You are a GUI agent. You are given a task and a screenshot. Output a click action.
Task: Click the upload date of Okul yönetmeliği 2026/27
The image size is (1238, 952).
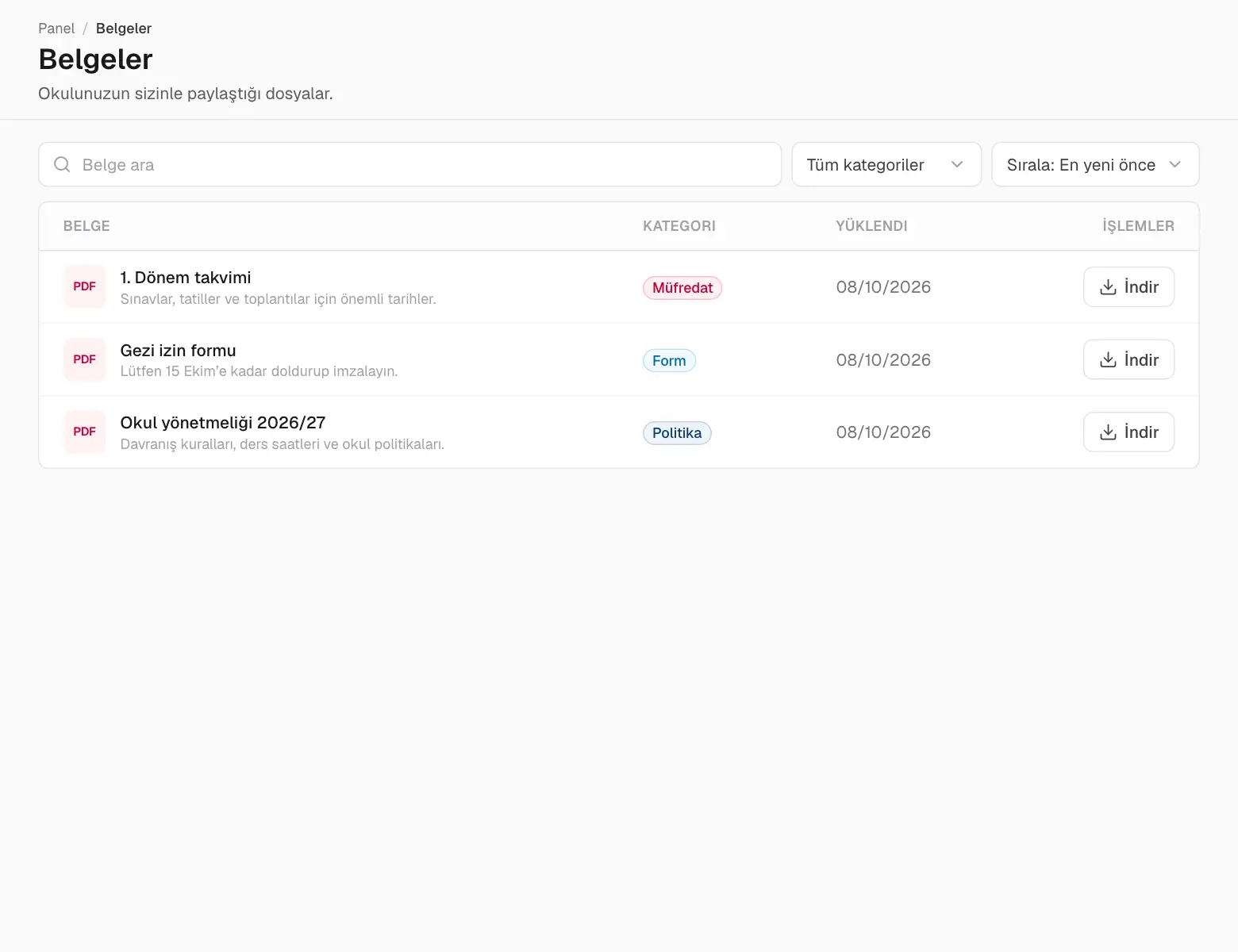[883, 432]
